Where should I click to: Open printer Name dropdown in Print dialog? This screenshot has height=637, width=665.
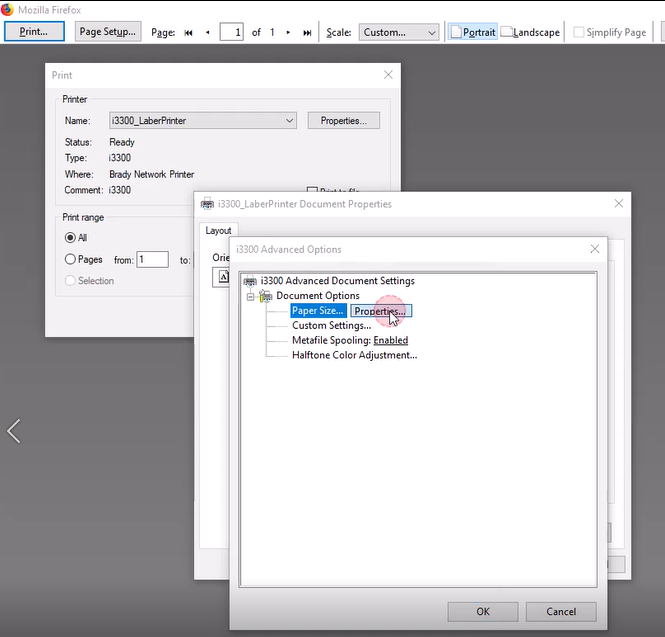coord(203,120)
